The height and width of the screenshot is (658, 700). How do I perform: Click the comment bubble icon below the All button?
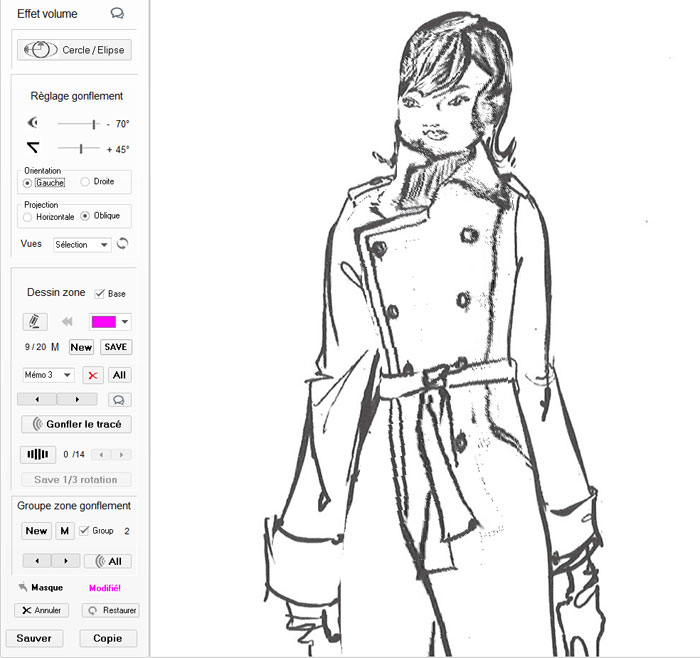click(119, 399)
